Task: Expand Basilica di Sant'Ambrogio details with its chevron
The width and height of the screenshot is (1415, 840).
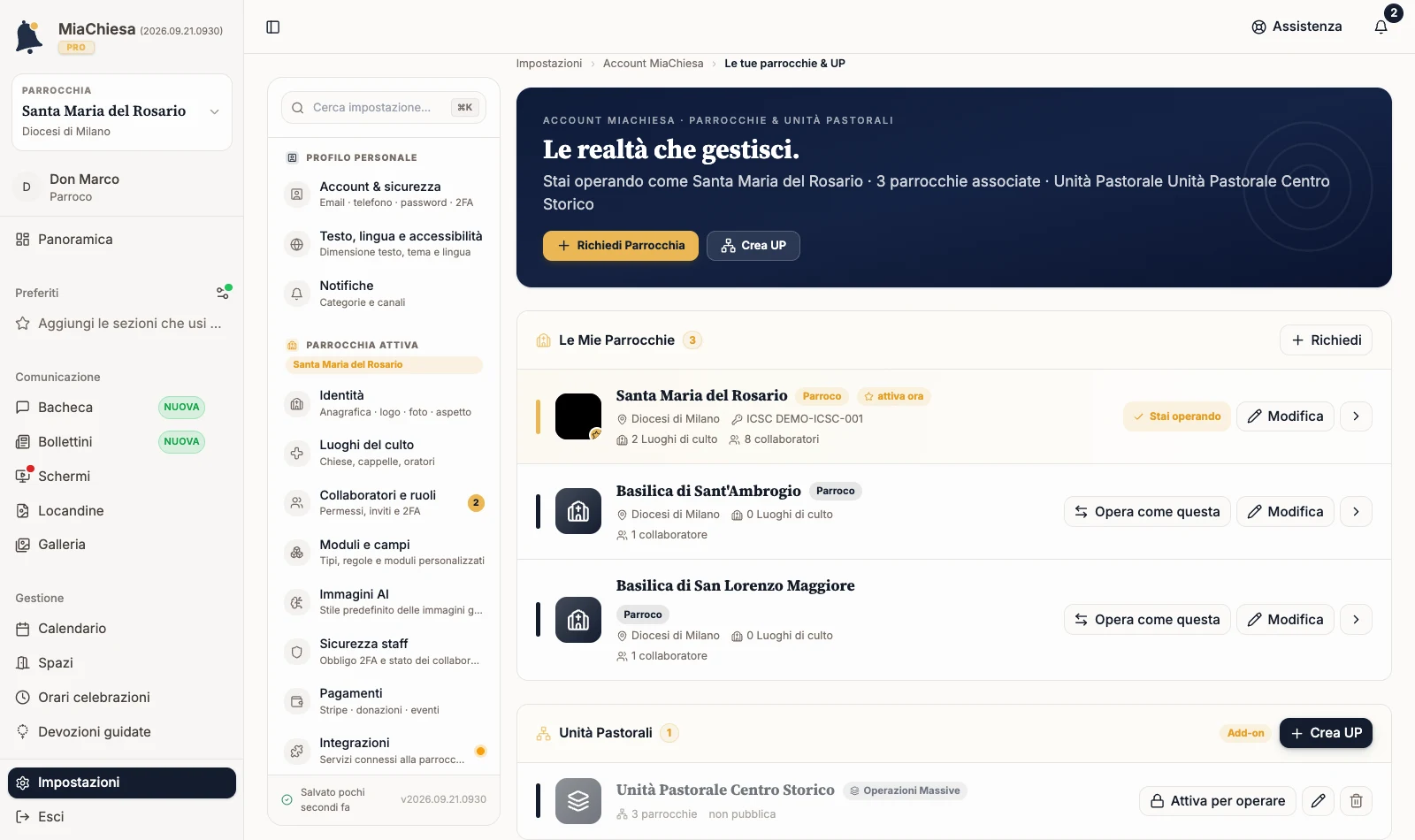Action: [x=1356, y=512]
